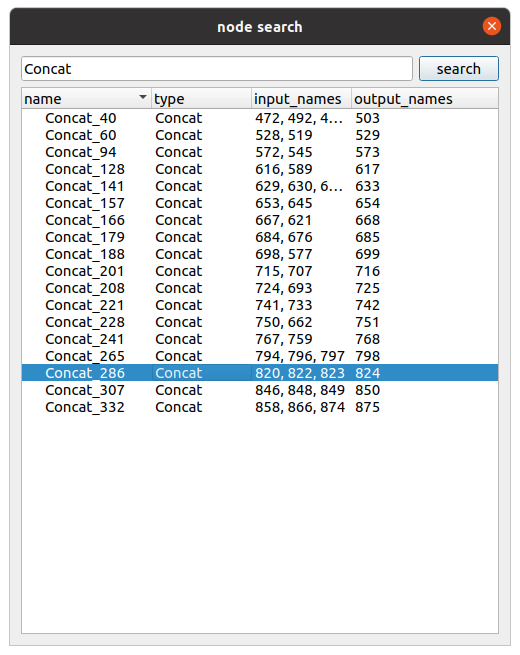Select the Concat_307 node

click(260, 390)
